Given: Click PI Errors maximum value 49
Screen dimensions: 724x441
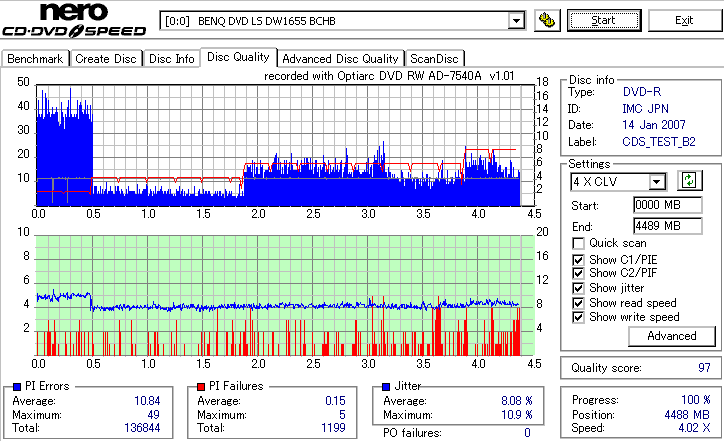Looking at the screenshot, I should point(153,415).
